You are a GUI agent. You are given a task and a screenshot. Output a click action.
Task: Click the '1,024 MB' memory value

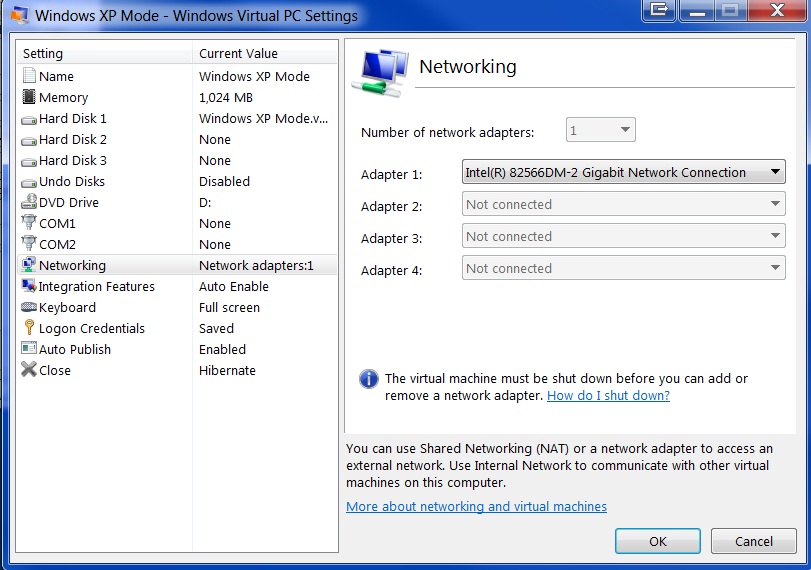(226, 97)
